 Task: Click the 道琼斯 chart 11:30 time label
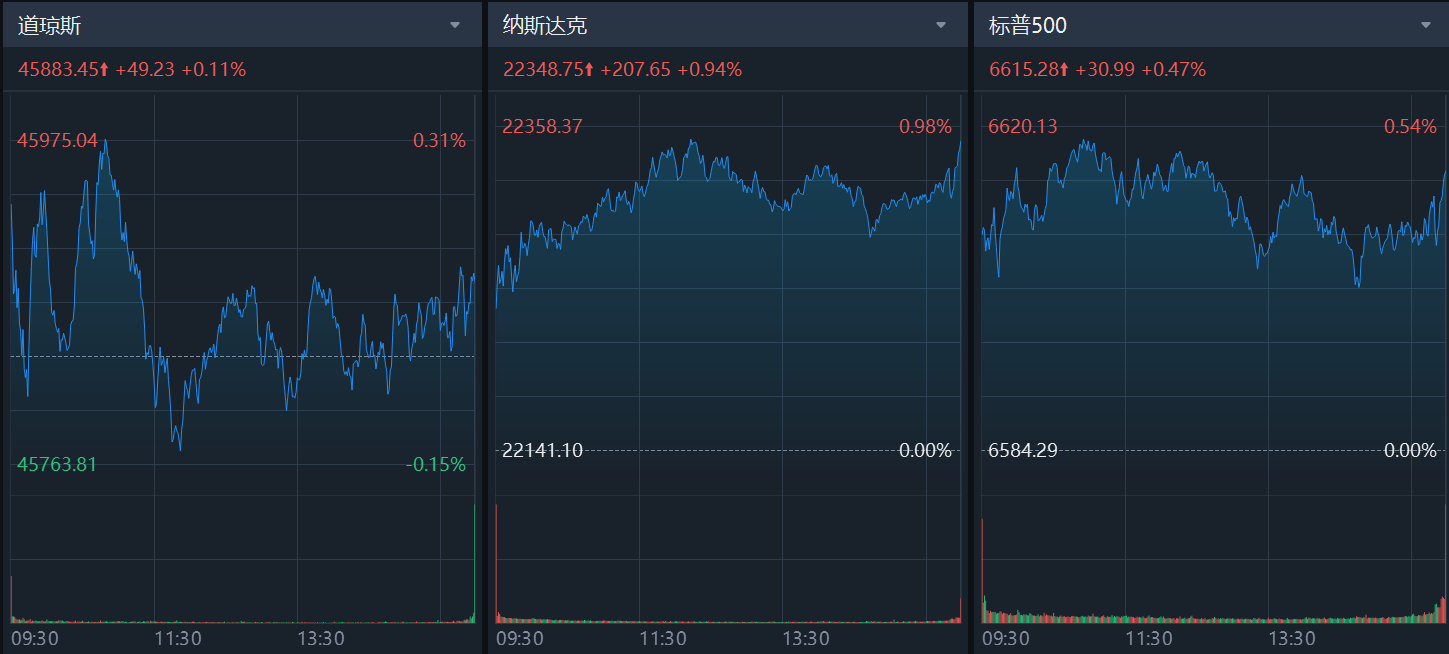(176, 638)
